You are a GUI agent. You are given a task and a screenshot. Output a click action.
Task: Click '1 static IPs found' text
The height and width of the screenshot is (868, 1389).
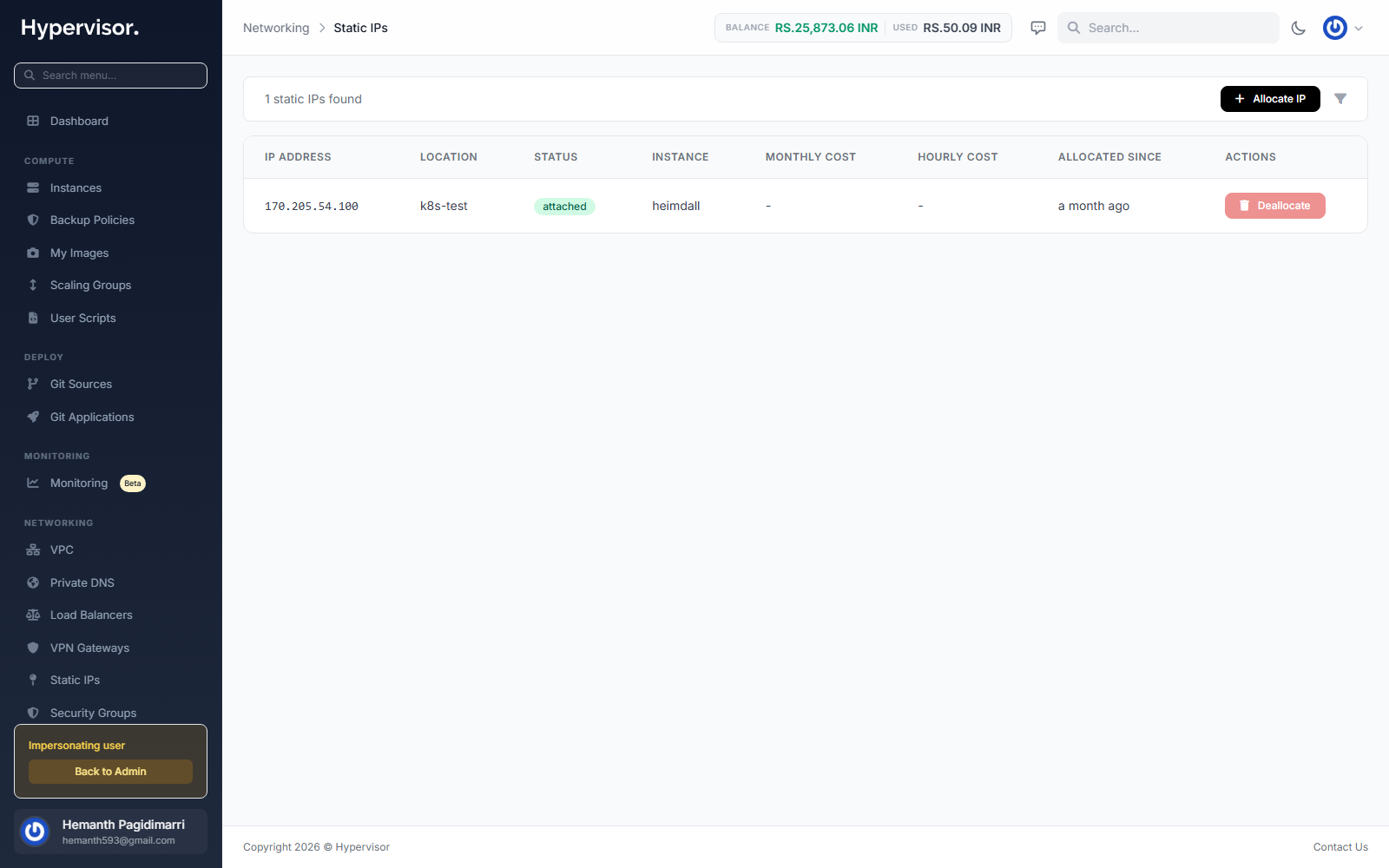click(x=313, y=99)
